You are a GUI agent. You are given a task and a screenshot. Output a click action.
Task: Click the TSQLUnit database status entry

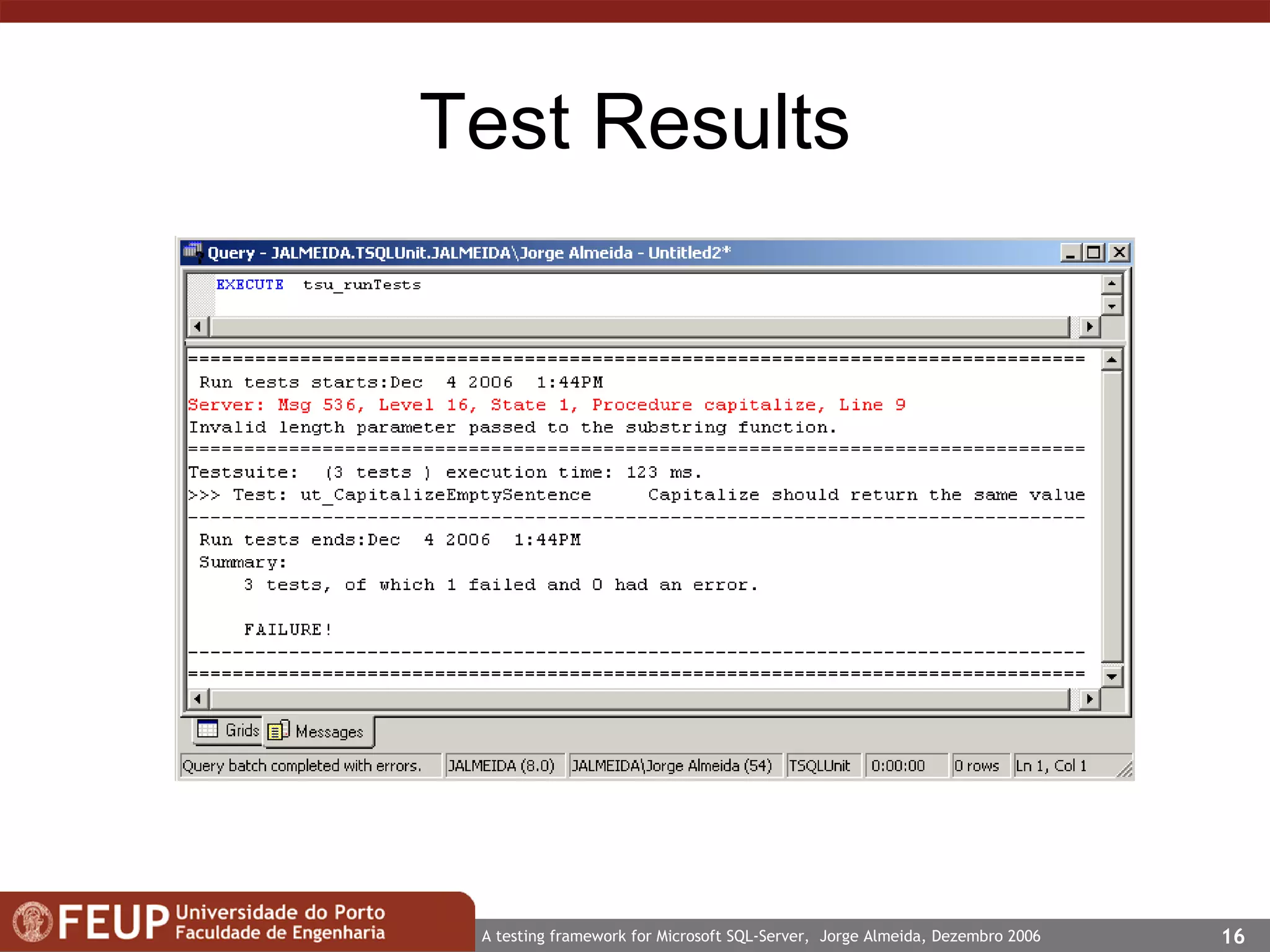click(824, 765)
